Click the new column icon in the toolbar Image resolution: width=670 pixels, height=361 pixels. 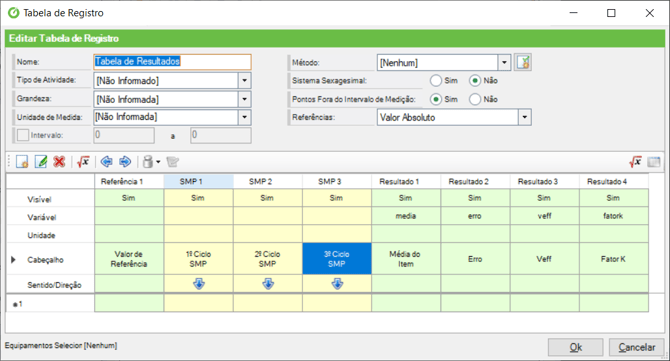tap(22, 162)
